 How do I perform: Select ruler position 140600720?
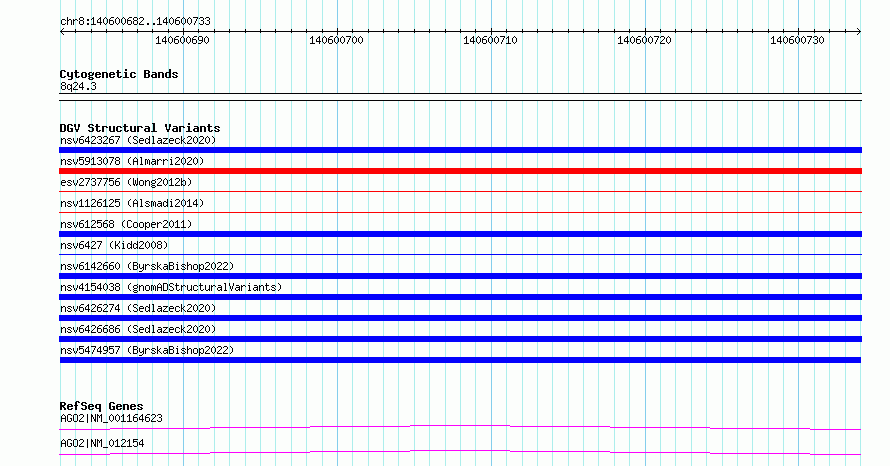(644, 40)
